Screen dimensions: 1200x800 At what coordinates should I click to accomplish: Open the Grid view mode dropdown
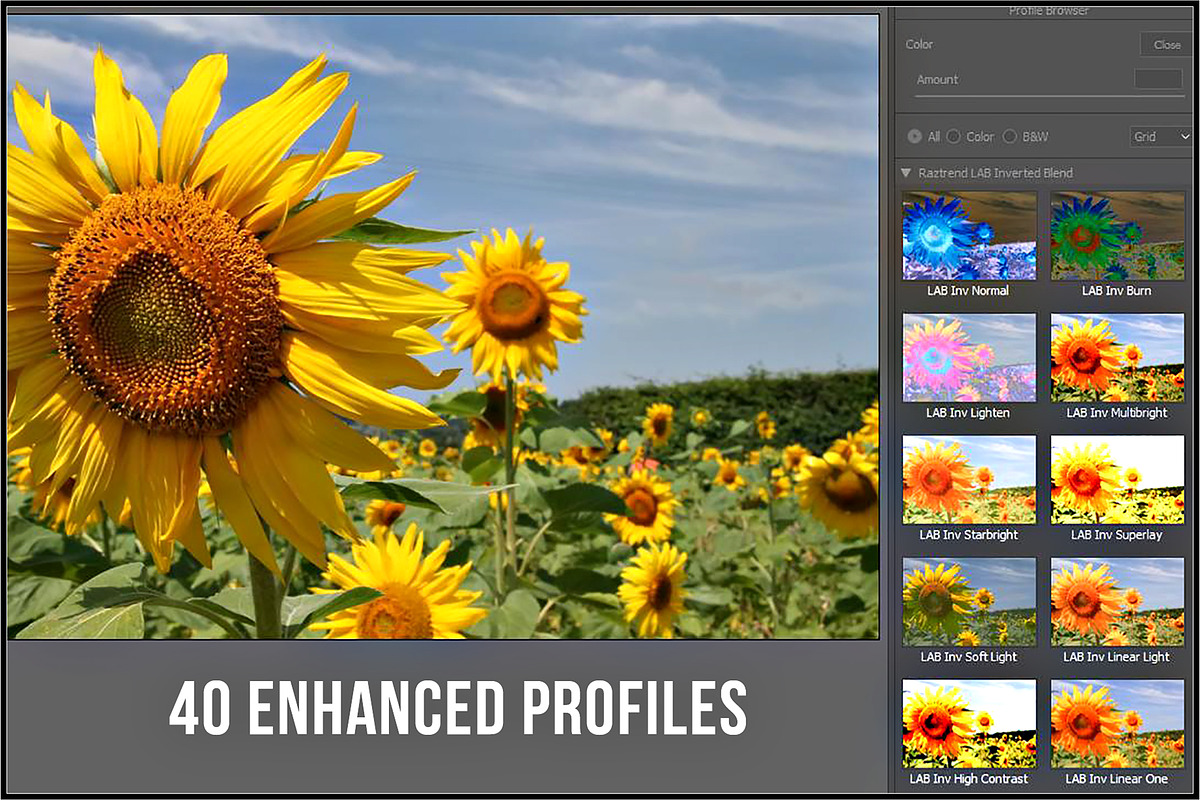click(x=1160, y=136)
